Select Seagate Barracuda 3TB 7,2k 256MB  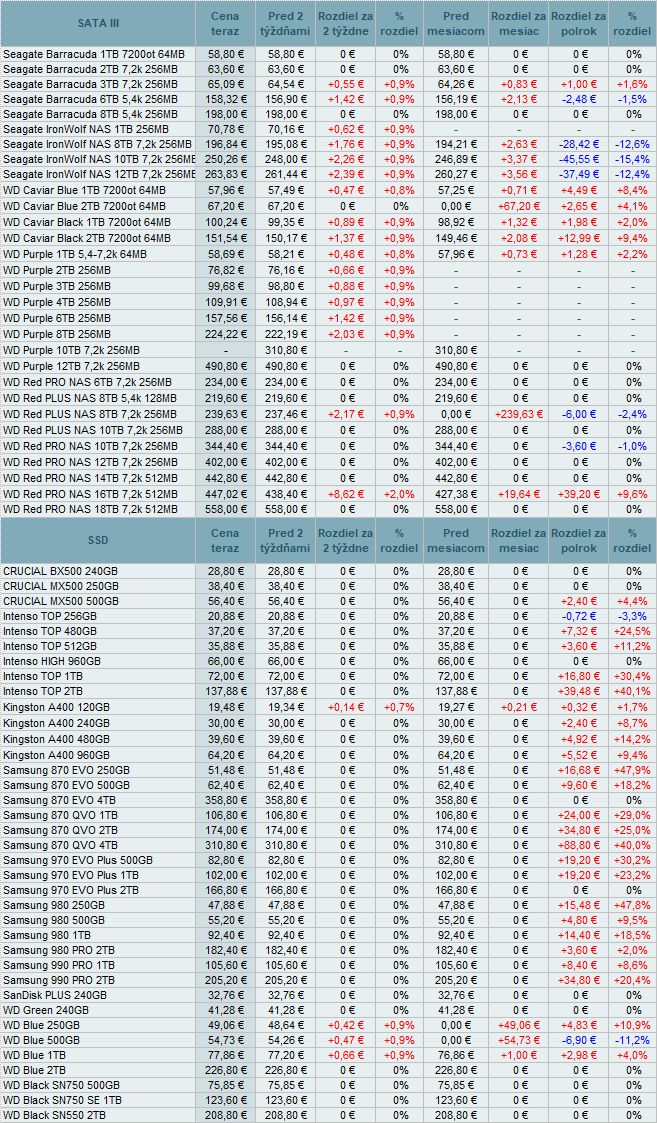point(89,84)
